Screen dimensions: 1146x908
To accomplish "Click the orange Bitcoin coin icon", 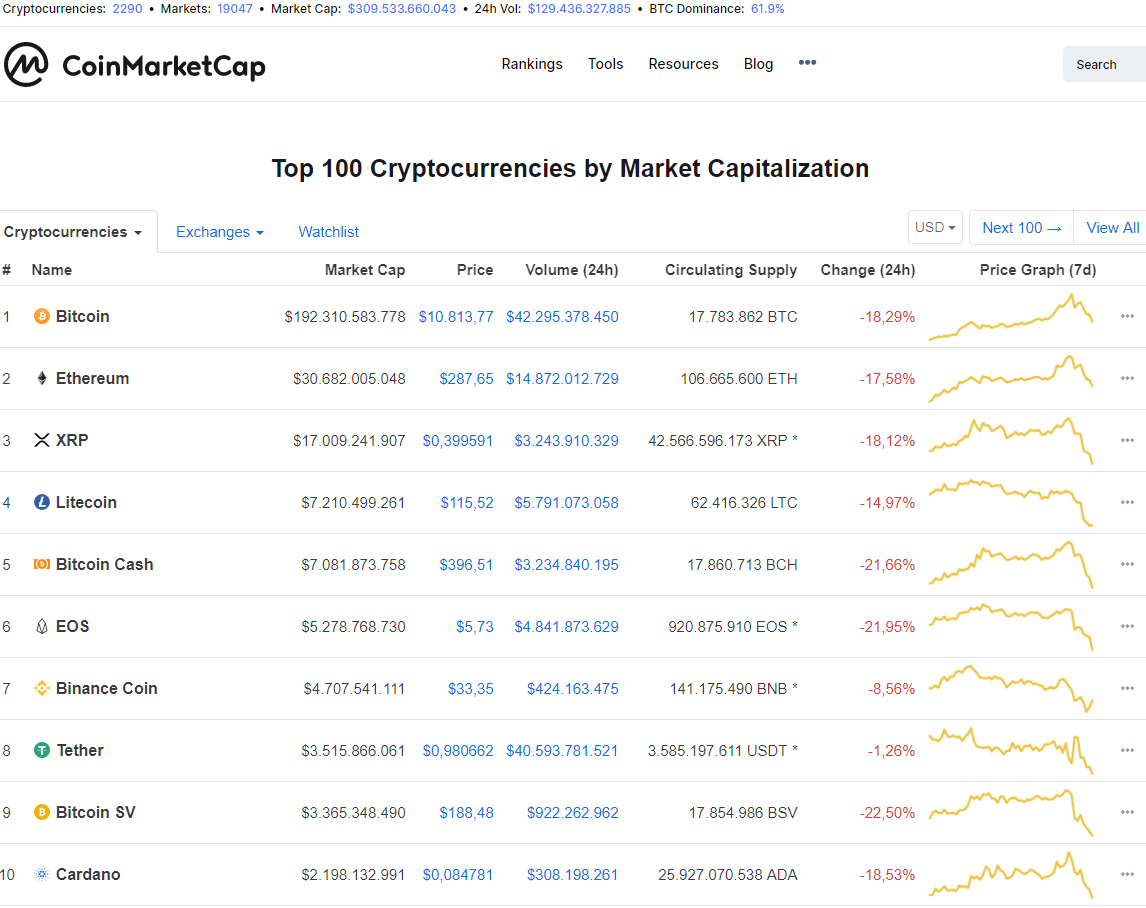I will 42,316.
